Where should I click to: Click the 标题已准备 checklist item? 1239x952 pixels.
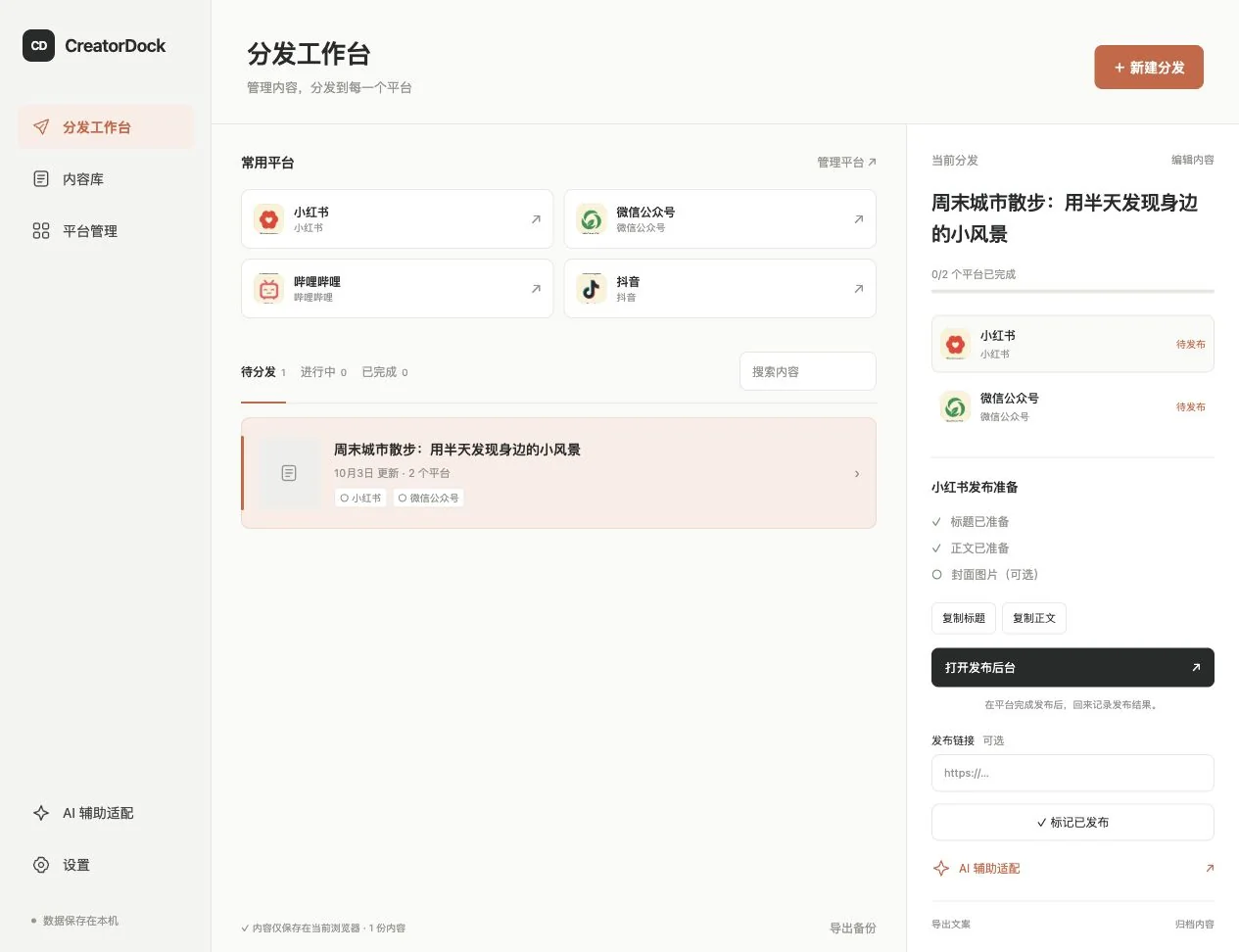pyautogui.click(x=971, y=522)
